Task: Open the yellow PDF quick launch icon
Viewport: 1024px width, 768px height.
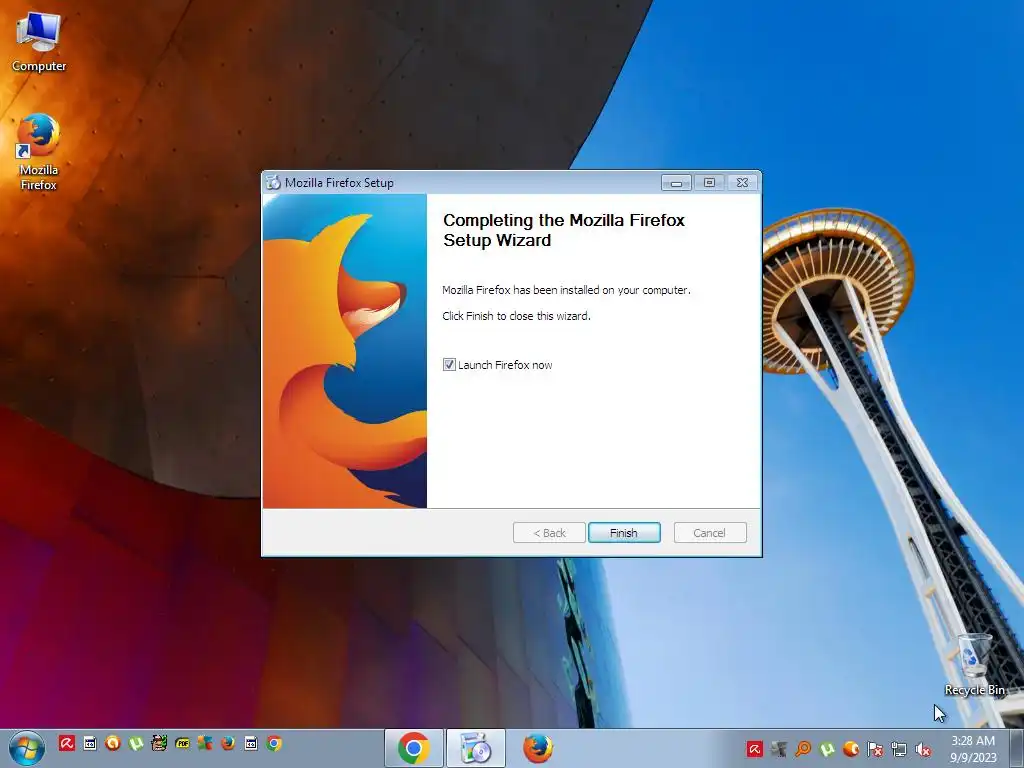Action: pyautogui.click(x=182, y=743)
